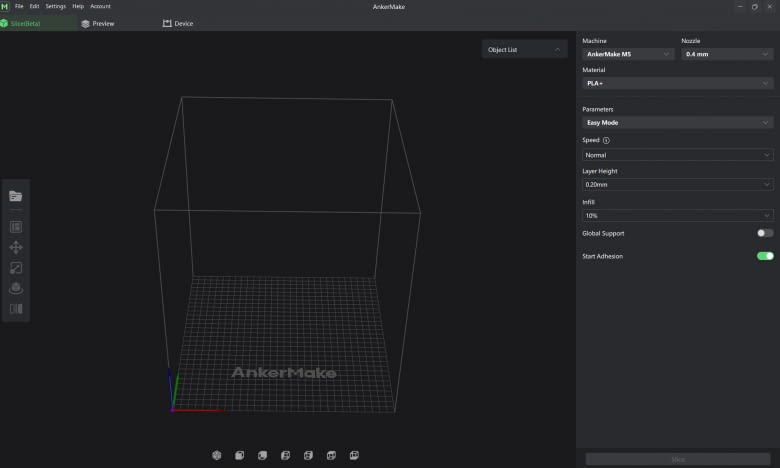Open the Help menu
Screen dimensions: 780x468
pos(78,6)
